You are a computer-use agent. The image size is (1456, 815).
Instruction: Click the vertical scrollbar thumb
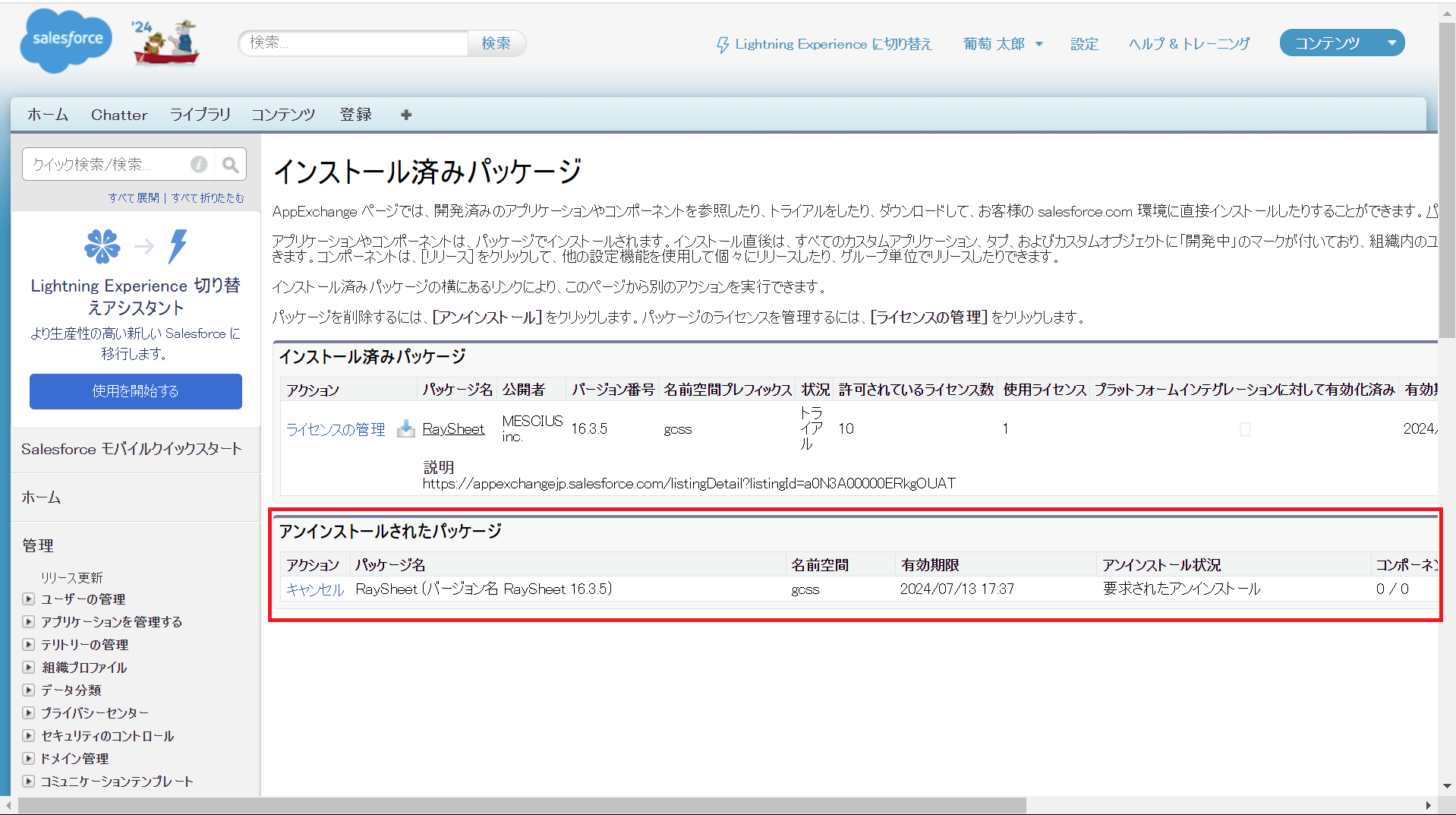(1447, 181)
